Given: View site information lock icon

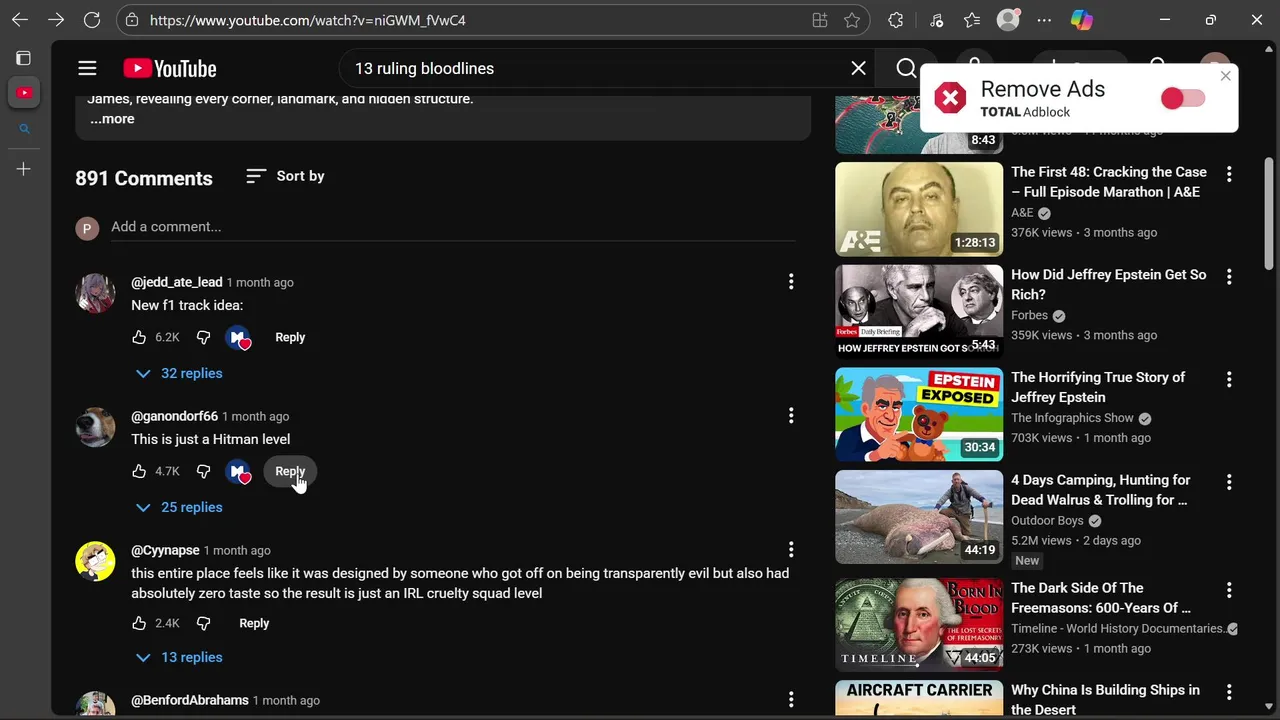Looking at the screenshot, I should tap(132, 20).
